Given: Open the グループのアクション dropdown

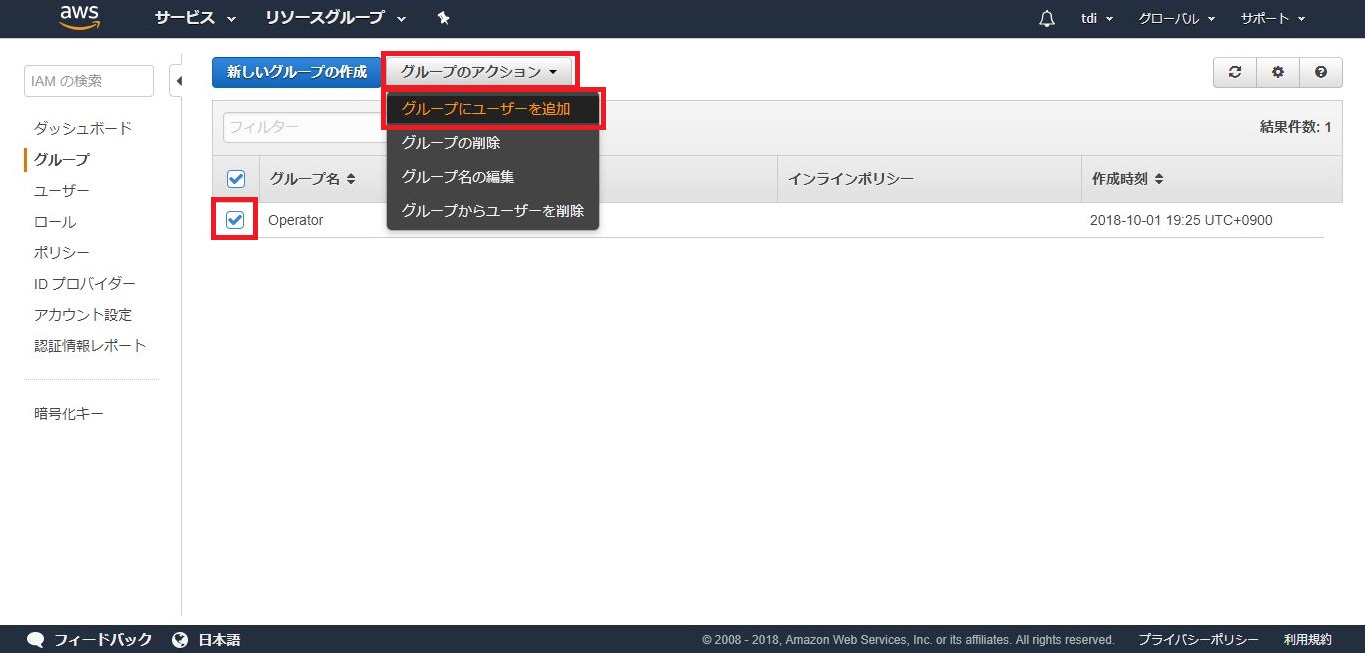Looking at the screenshot, I should [478, 72].
